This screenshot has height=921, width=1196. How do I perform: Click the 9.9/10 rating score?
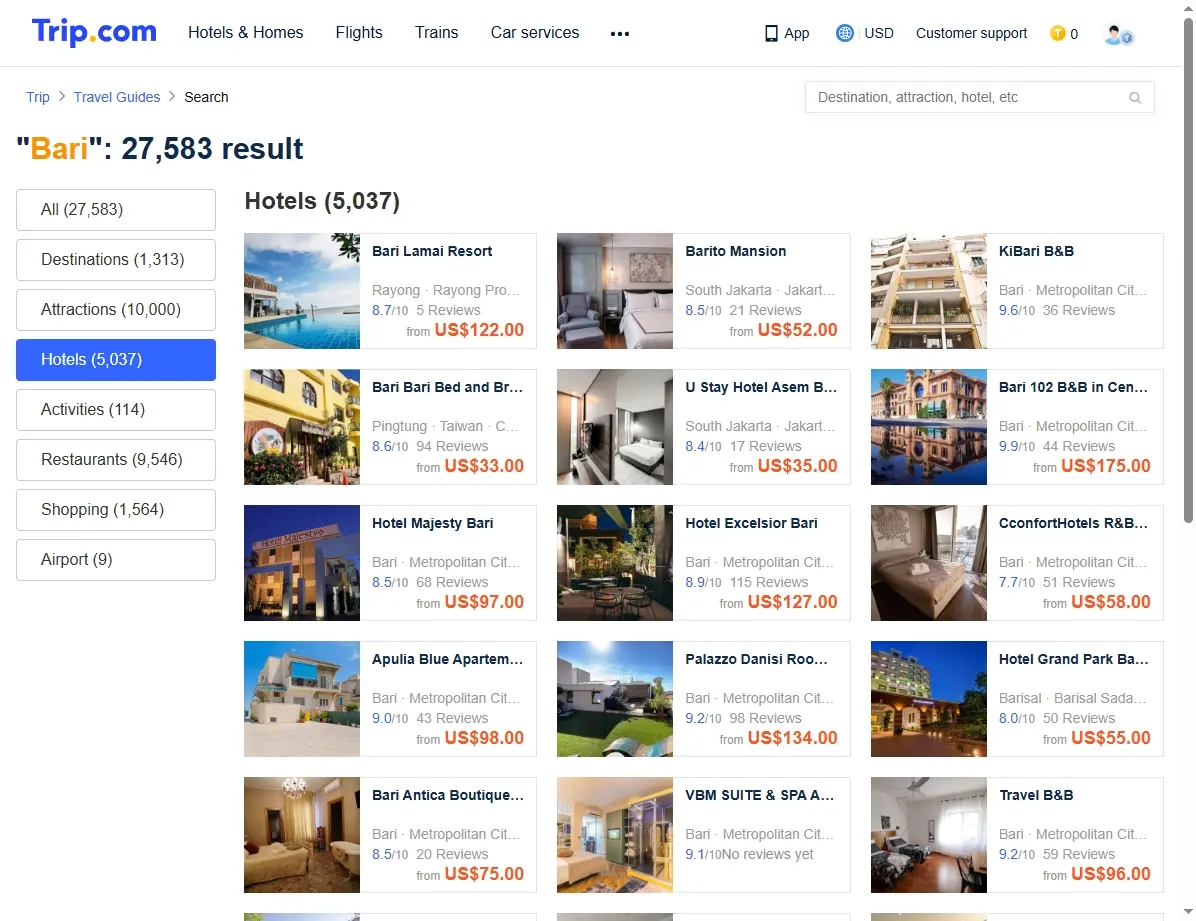pos(1017,446)
